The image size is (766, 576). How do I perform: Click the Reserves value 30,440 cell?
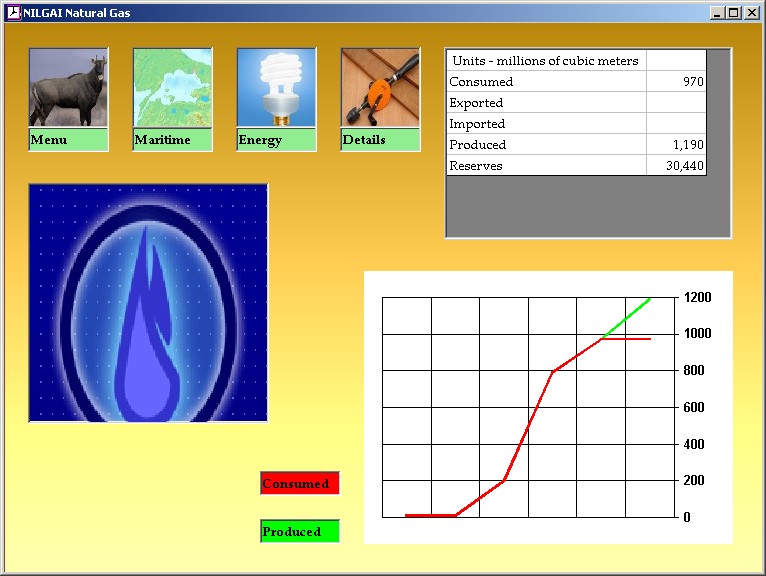click(676, 166)
